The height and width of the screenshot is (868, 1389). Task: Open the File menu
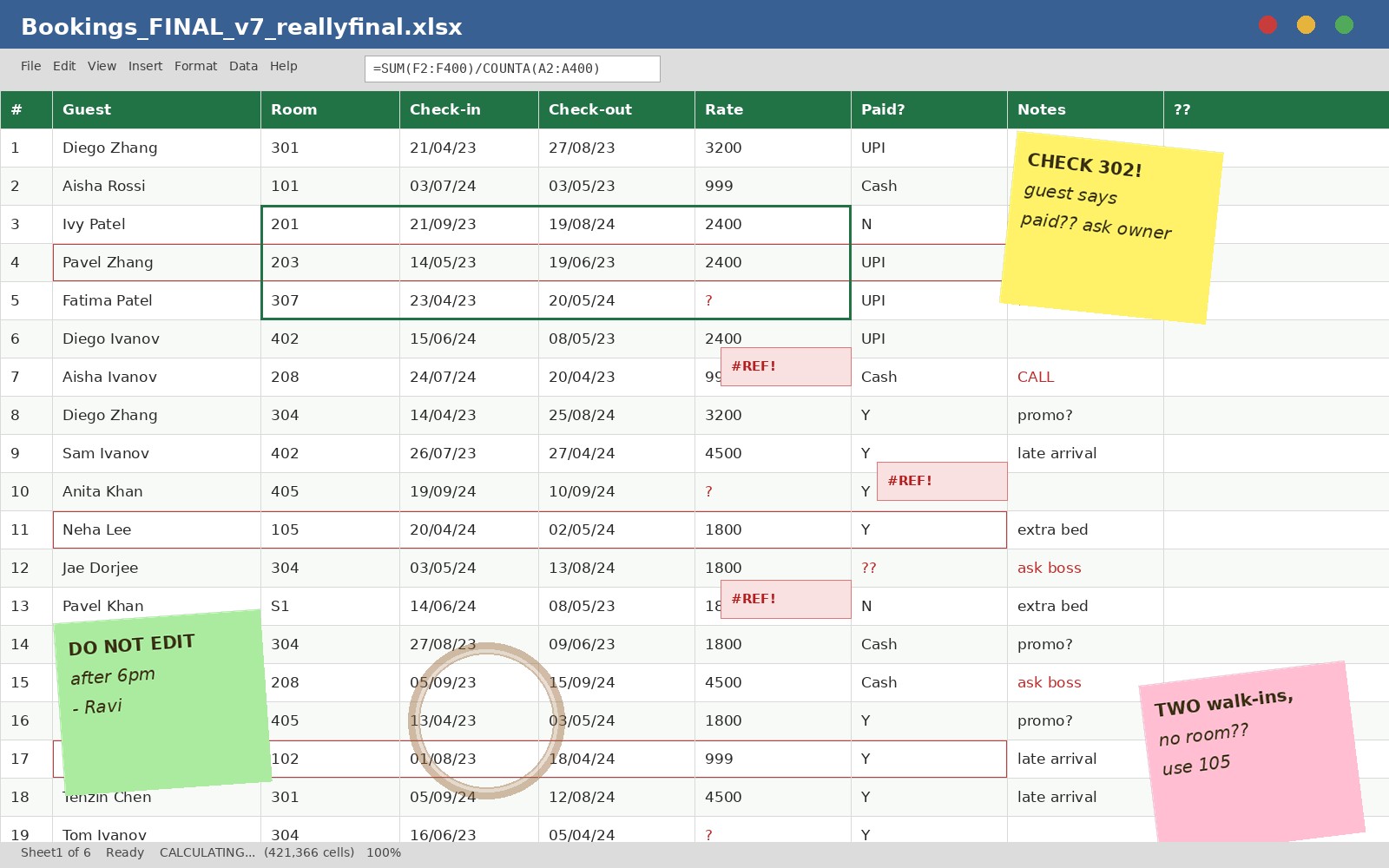(x=31, y=66)
